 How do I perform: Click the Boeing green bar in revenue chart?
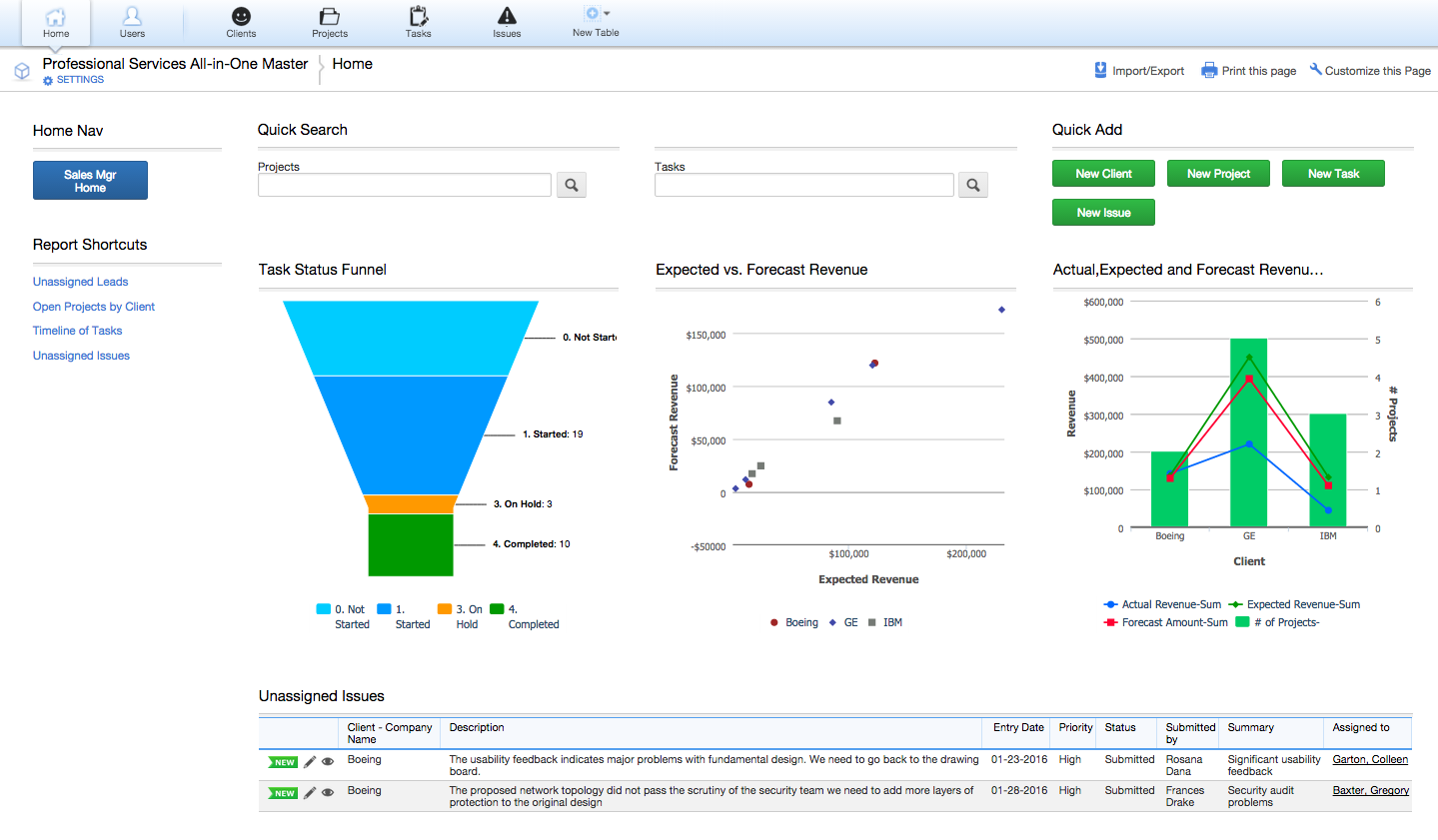1169,489
